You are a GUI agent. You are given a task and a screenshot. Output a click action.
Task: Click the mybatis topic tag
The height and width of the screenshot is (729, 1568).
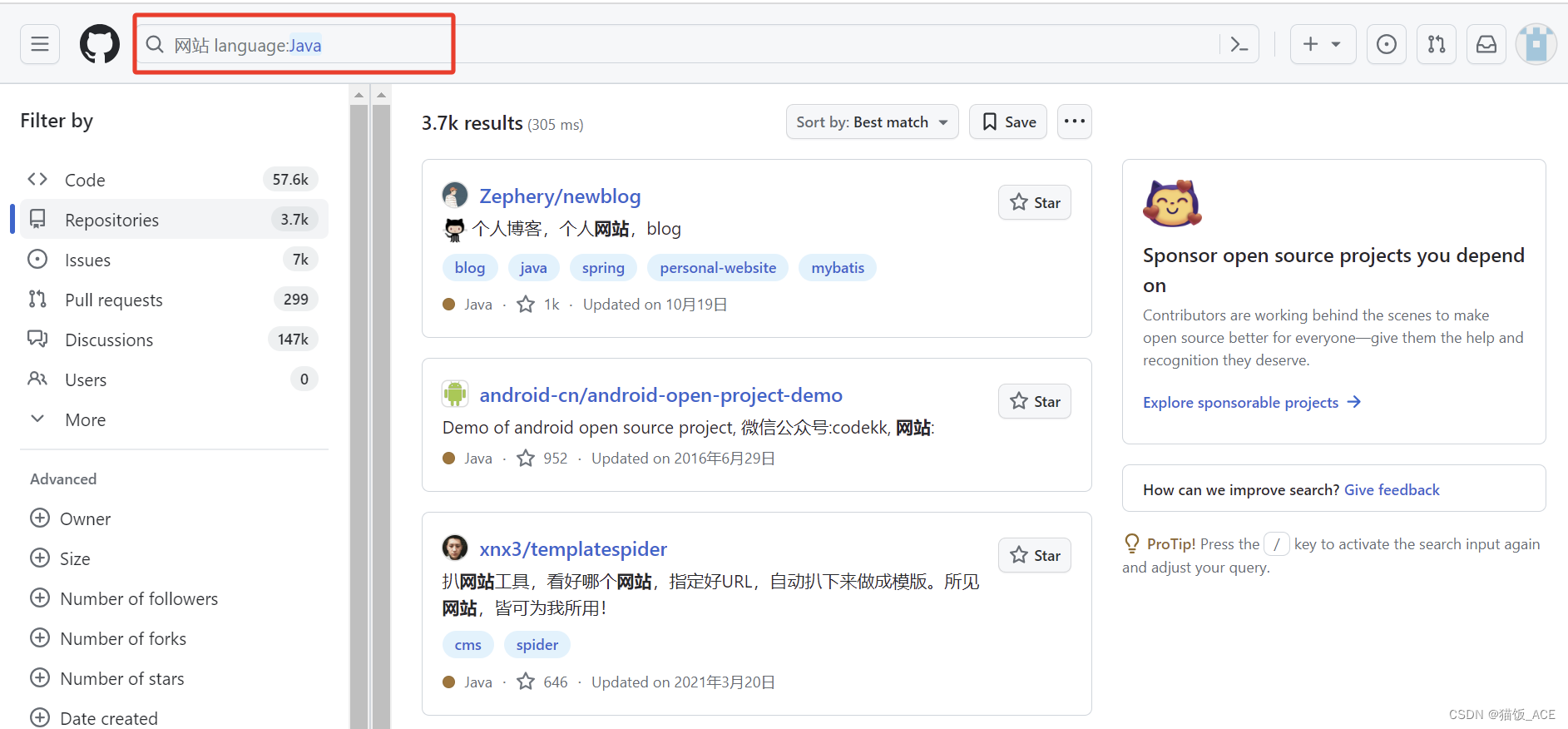[838, 268]
